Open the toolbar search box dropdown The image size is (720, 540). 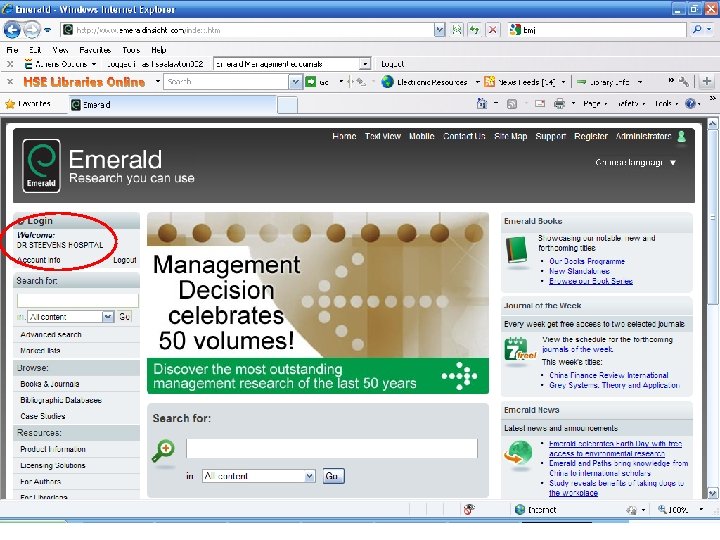pos(295,82)
